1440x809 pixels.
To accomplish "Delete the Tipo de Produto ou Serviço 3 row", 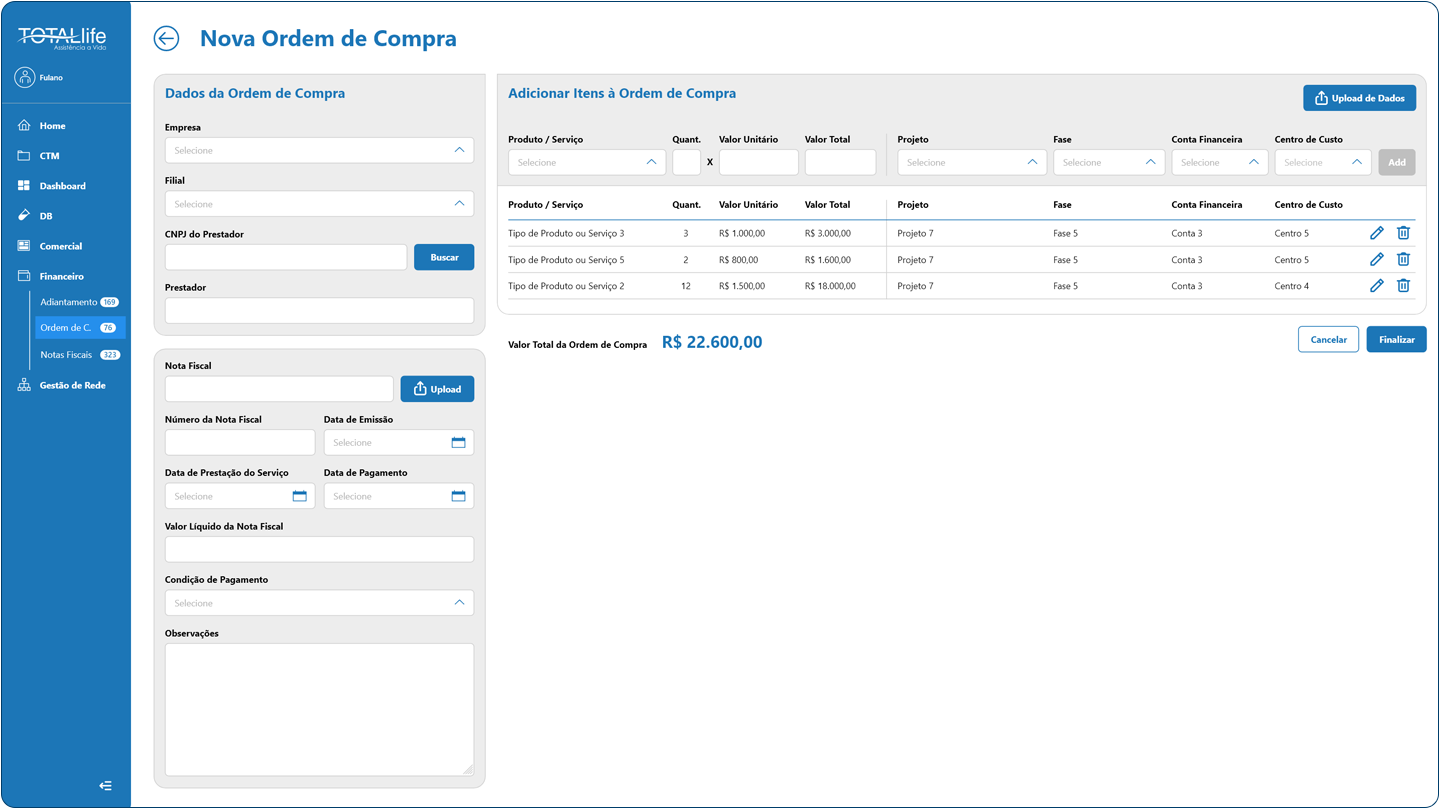I will click(x=1403, y=233).
